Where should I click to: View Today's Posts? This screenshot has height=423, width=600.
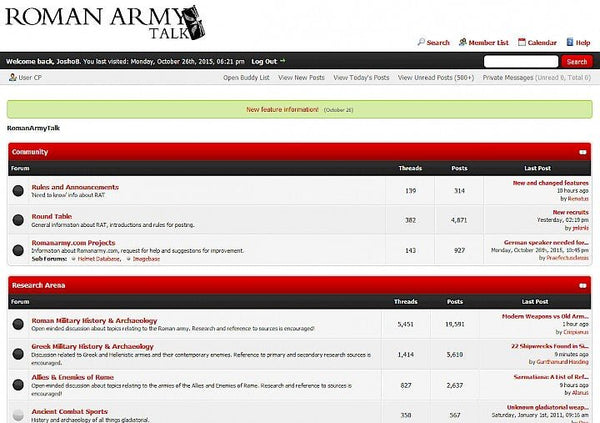pos(361,78)
